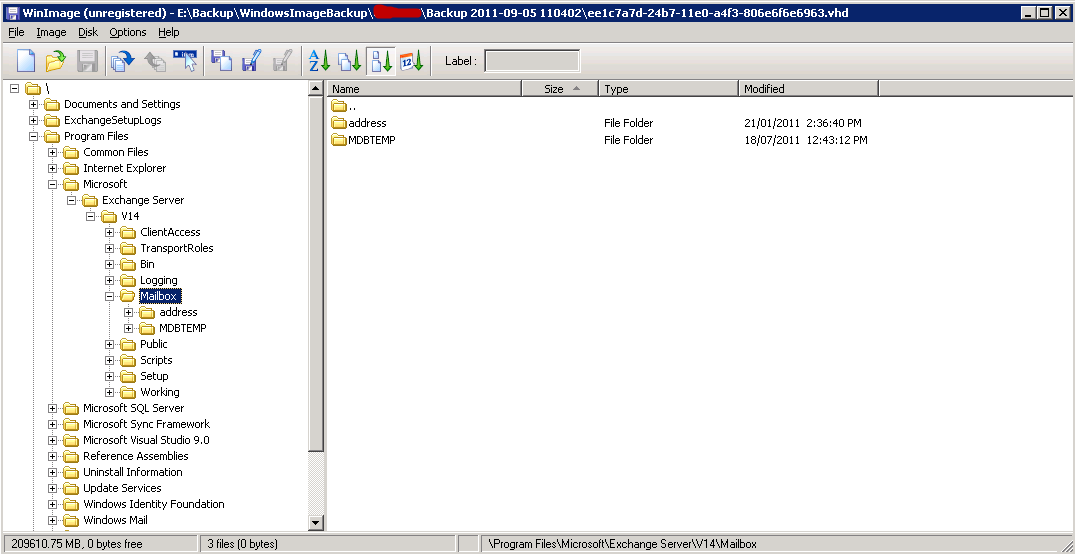Click the parent '..' folder icon
Viewport: 1075px width, 554px height.
pyautogui.click(x=339, y=106)
